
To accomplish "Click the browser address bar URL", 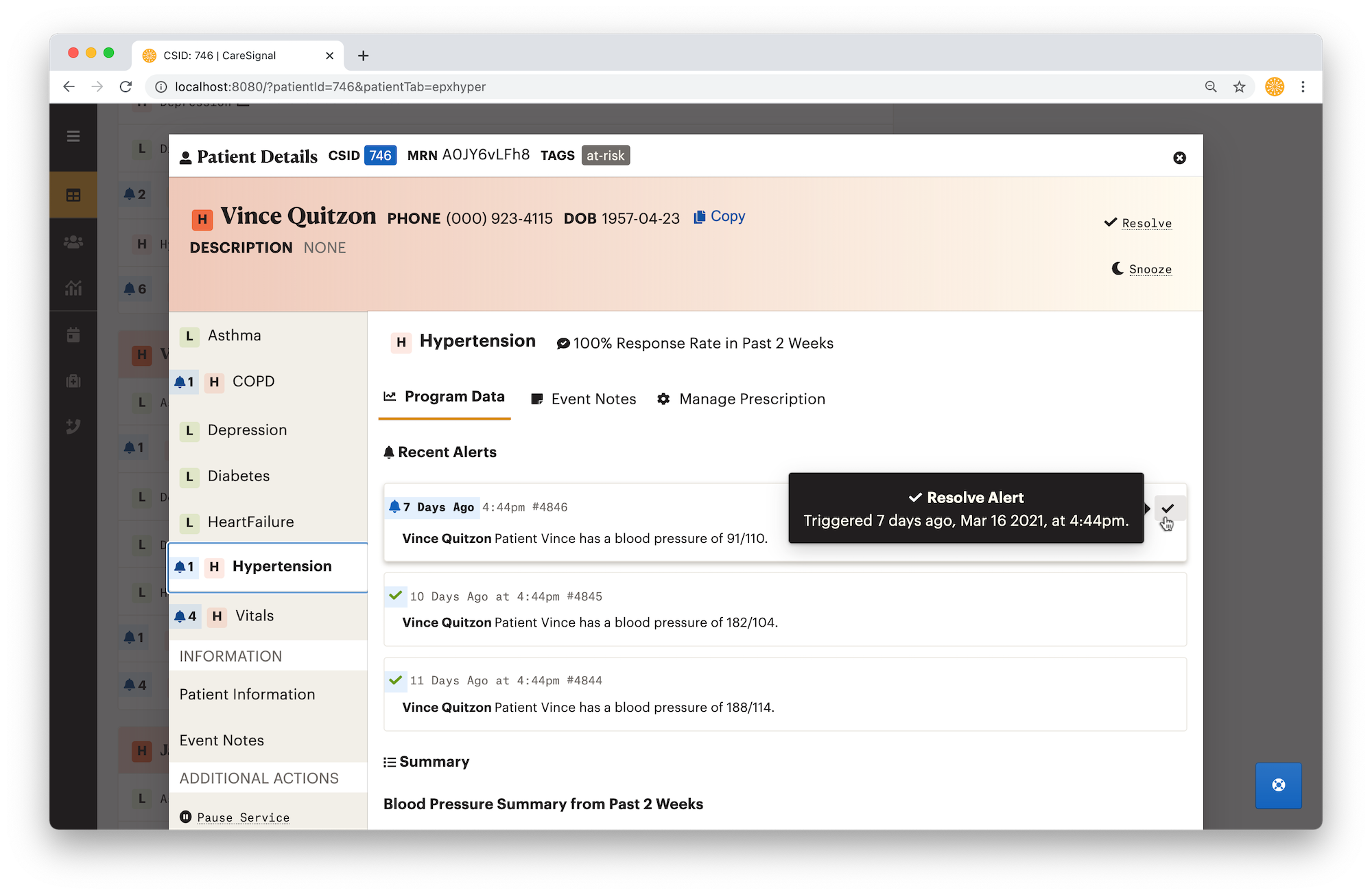I will (x=330, y=87).
